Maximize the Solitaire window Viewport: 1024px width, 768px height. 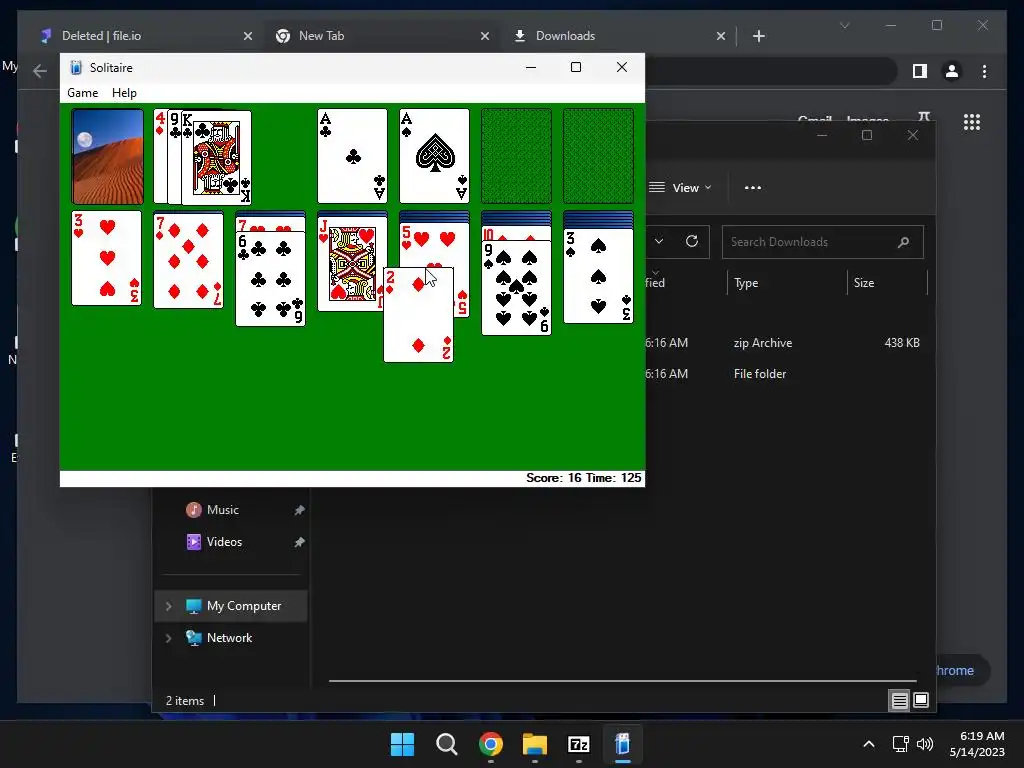coord(576,67)
